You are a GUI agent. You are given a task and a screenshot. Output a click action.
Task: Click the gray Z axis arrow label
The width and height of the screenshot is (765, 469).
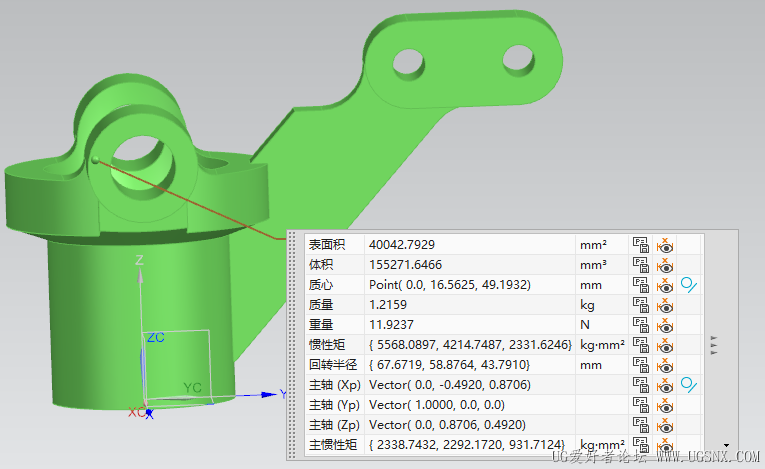tap(140, 260)
